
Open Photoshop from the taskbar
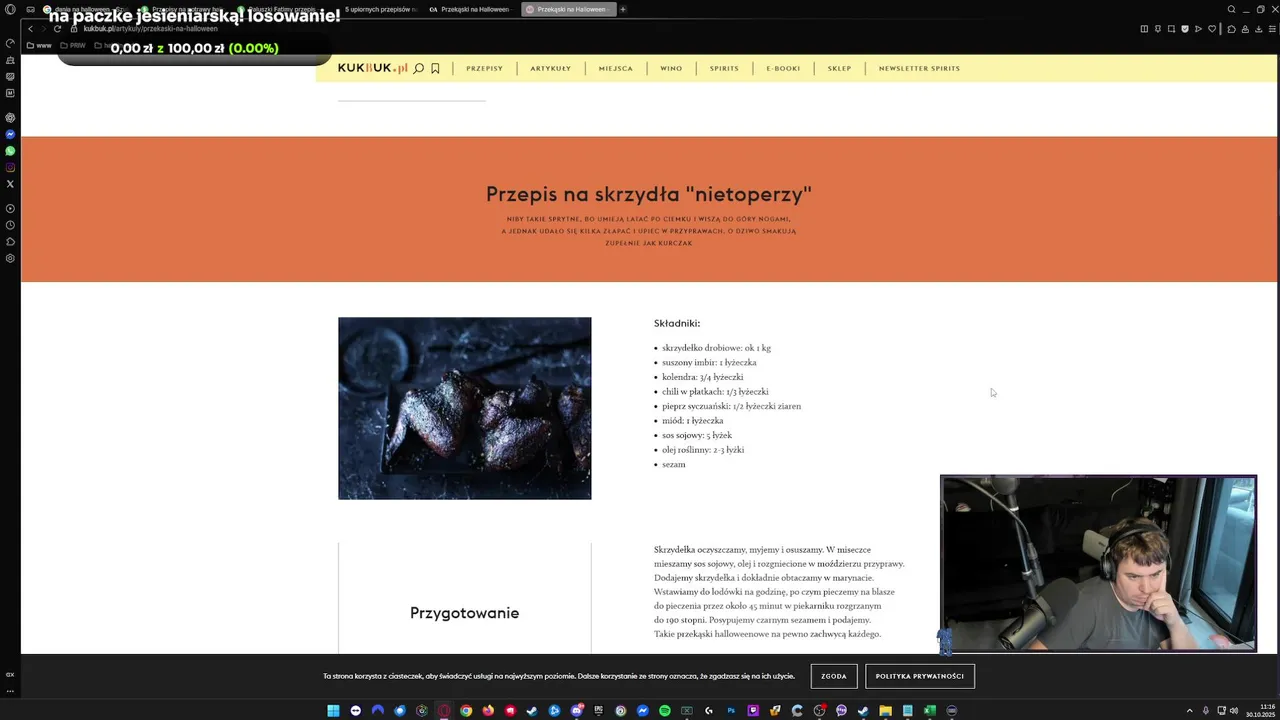coord(731,710)
